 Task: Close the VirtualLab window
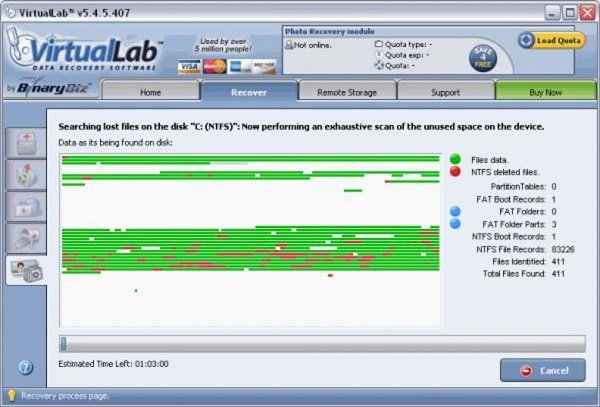pos(587,13)
